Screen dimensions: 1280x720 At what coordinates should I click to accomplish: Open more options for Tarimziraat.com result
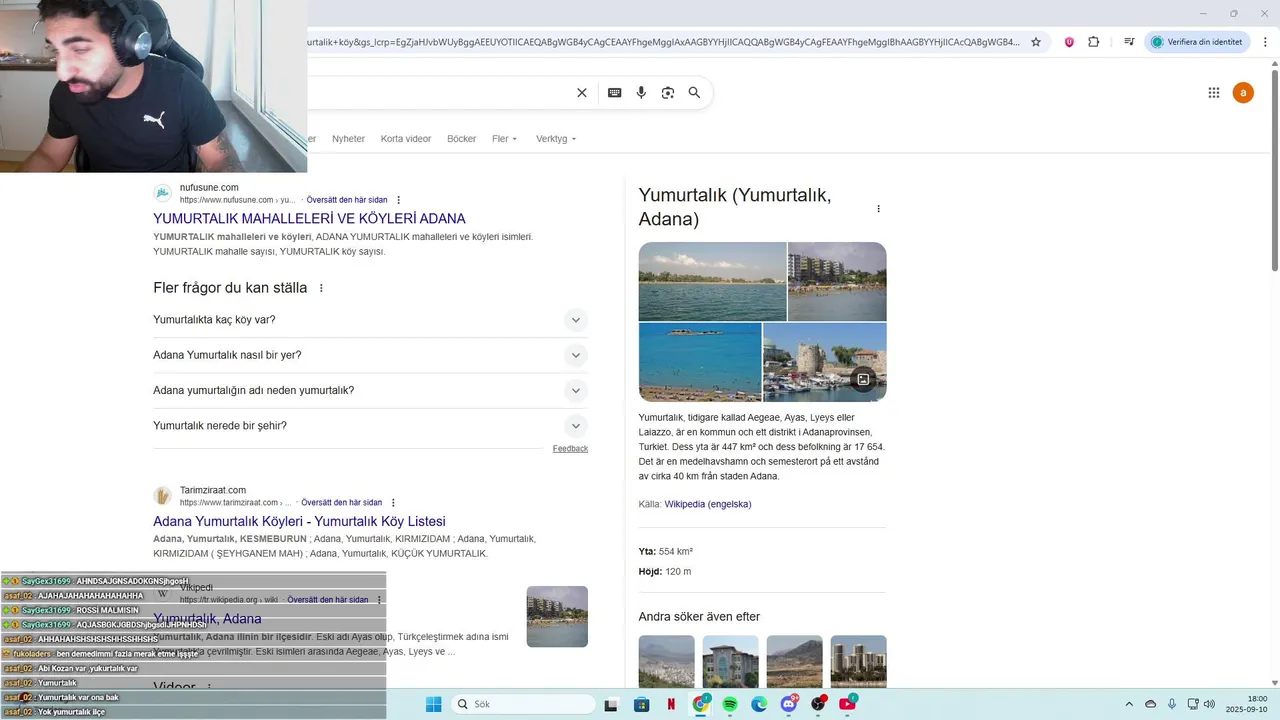pos(393,503)
